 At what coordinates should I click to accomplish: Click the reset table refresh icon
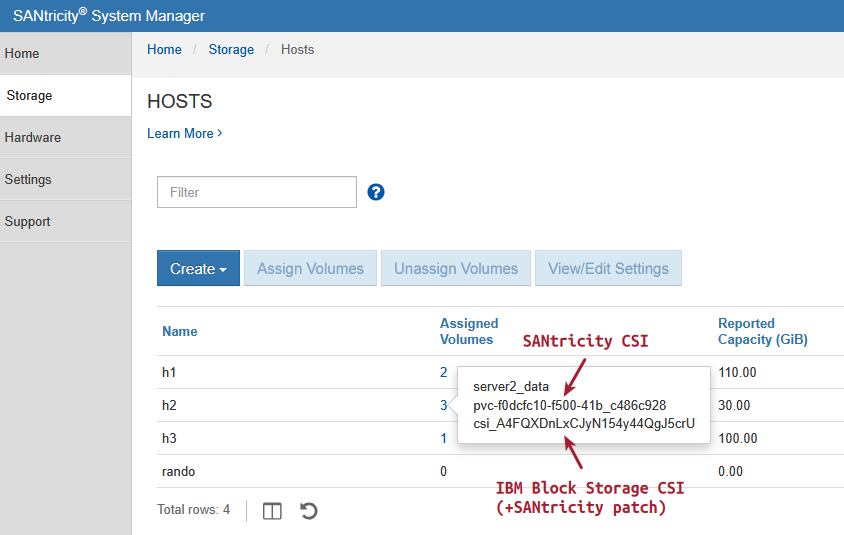(x=308, y=511)
